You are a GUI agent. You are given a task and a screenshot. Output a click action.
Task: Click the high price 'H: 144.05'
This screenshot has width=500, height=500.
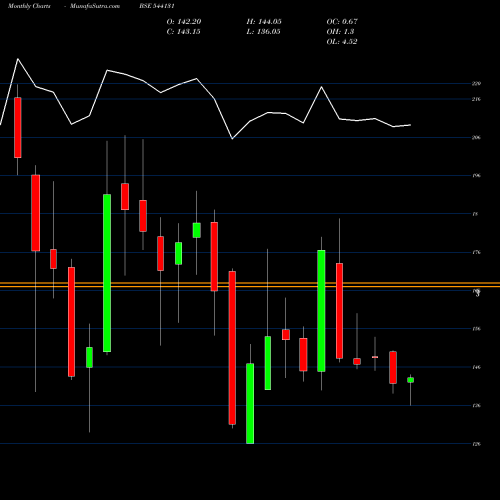[264, 22]
